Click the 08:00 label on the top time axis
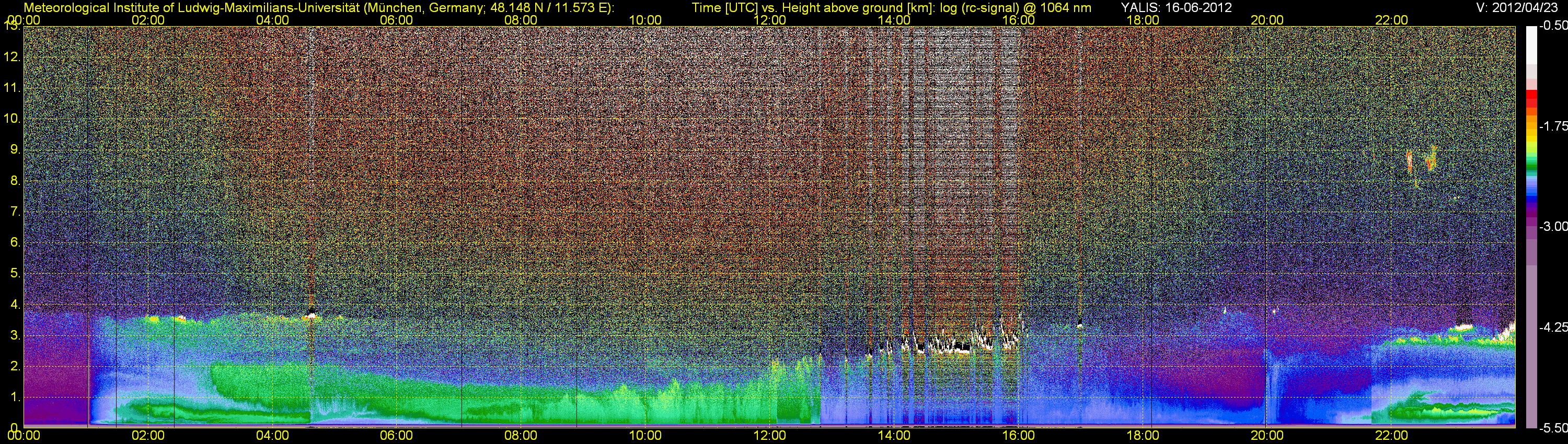Screen dimensions: 1568x444 [x=521, y=20]
